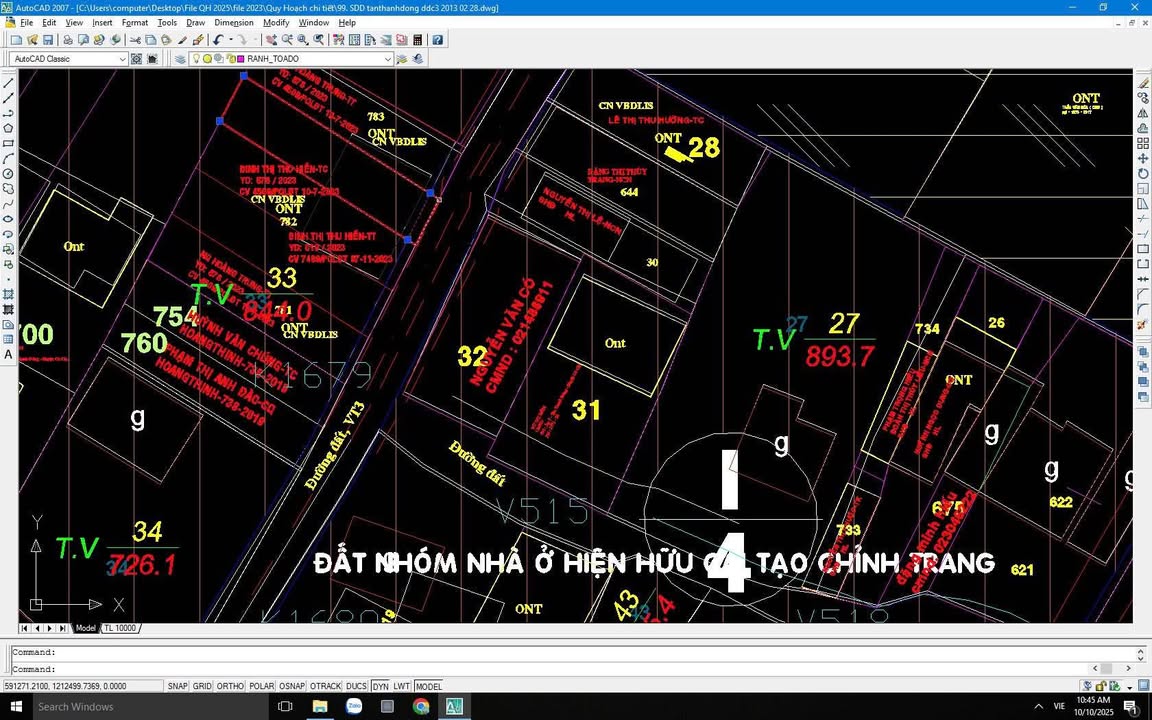
Task: Toggle OSNAP in the status bar
Action: pos(291,686)
